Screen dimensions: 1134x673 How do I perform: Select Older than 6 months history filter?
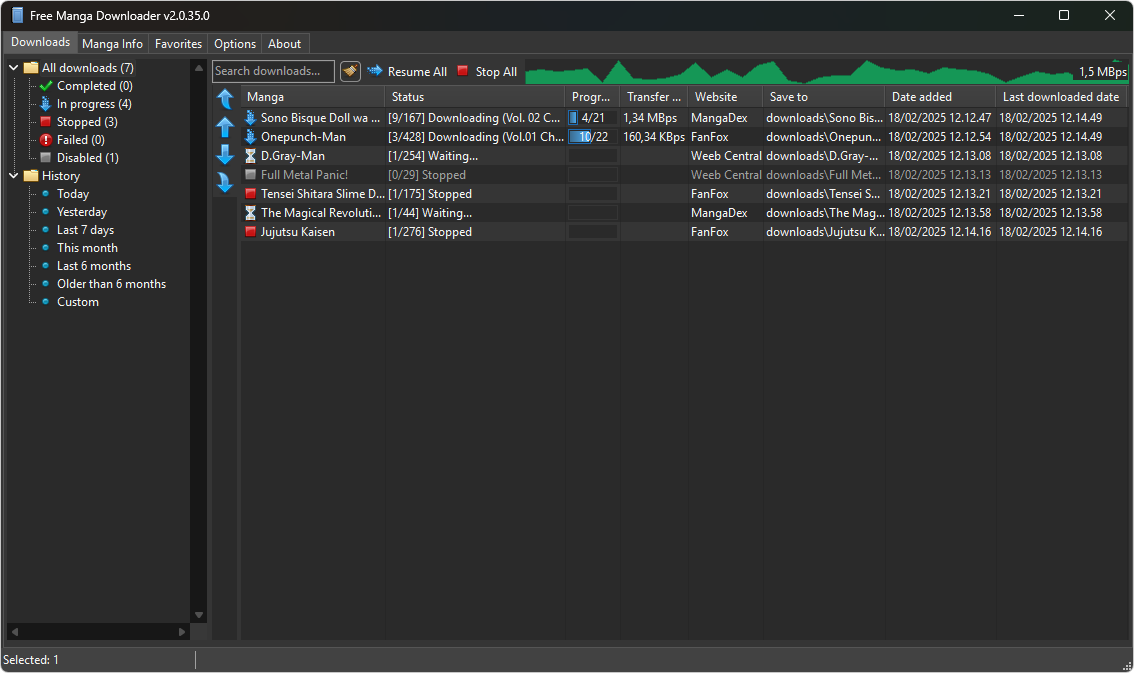point(111,284)
